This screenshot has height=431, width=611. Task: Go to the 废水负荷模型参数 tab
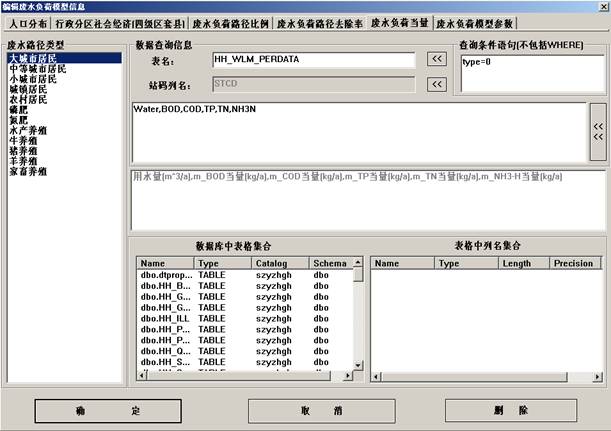[476, 21]
